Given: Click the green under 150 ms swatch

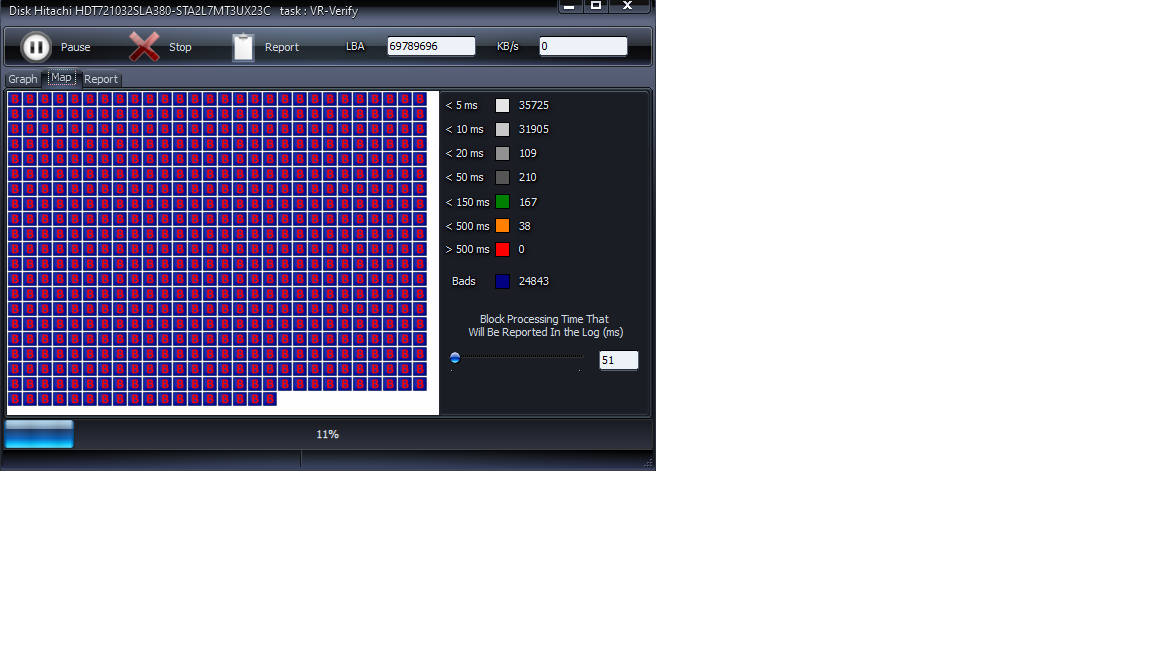Looking at the screenshot, I should coord(503,202).
